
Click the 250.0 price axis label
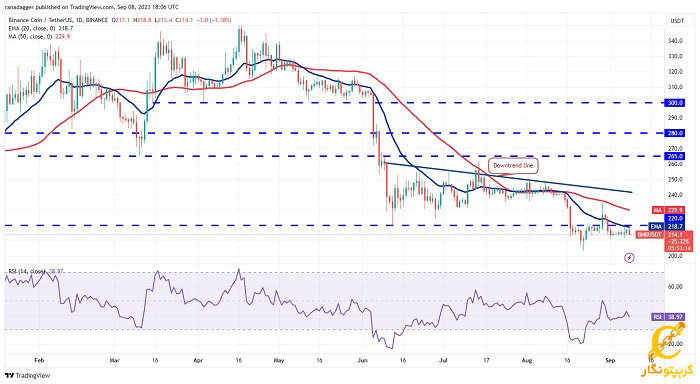675,179
